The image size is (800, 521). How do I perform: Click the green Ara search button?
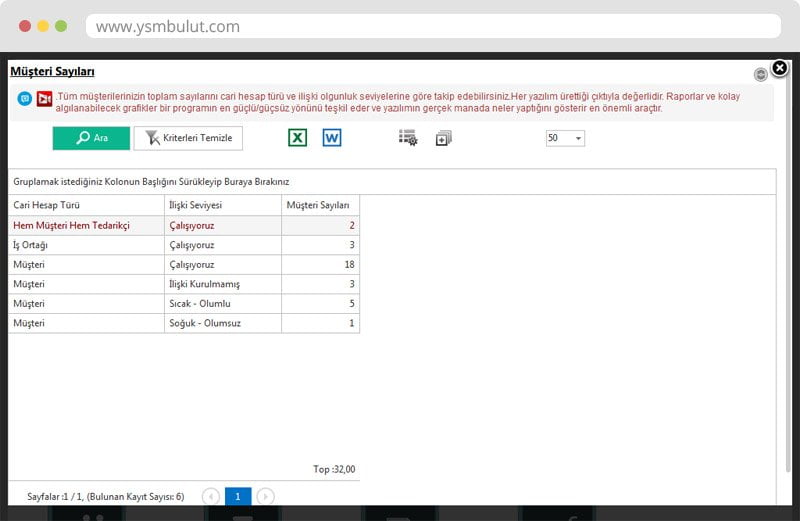click(91, 138)
